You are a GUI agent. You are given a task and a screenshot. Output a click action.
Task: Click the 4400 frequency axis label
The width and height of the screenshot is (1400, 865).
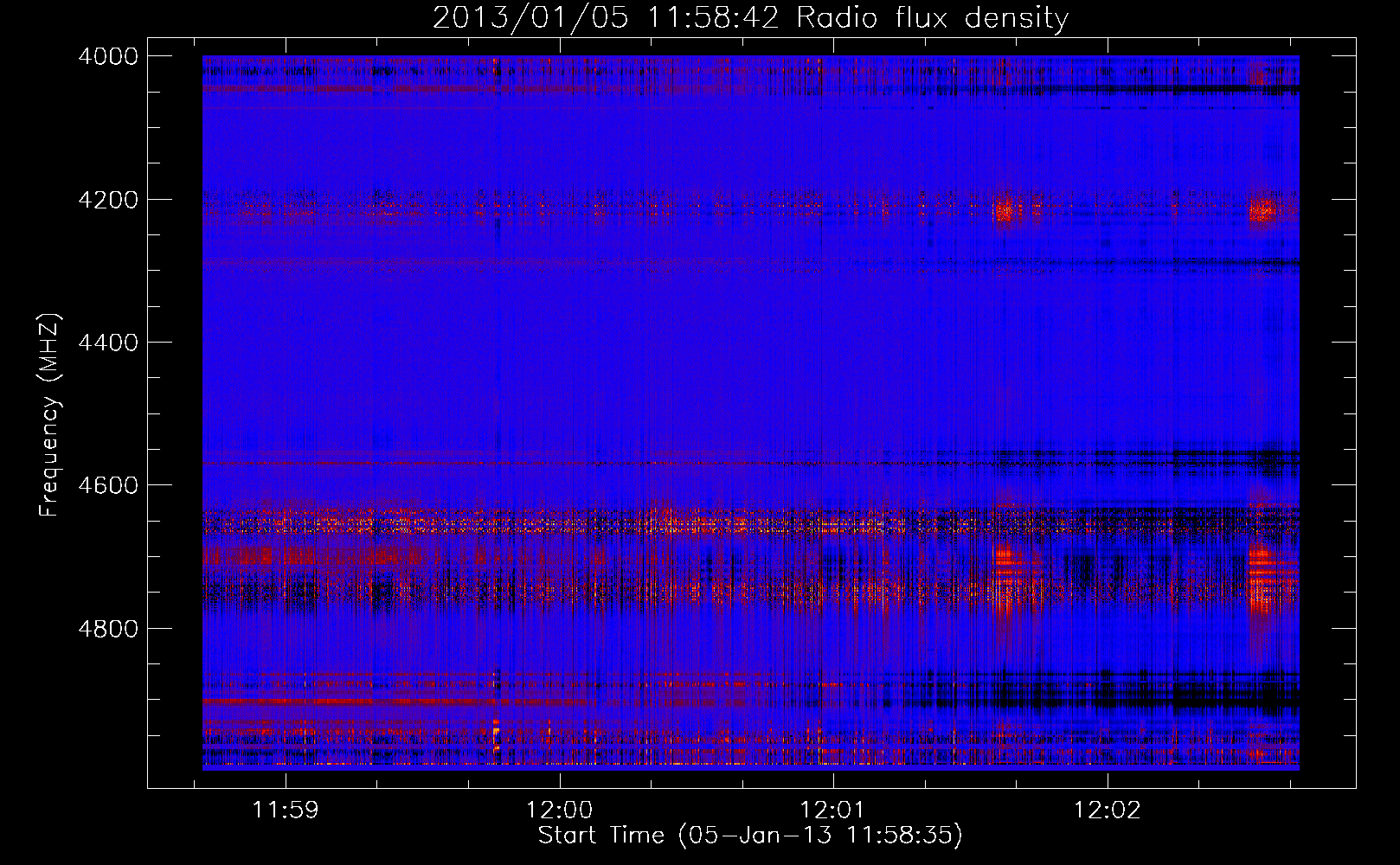[108, 343]
